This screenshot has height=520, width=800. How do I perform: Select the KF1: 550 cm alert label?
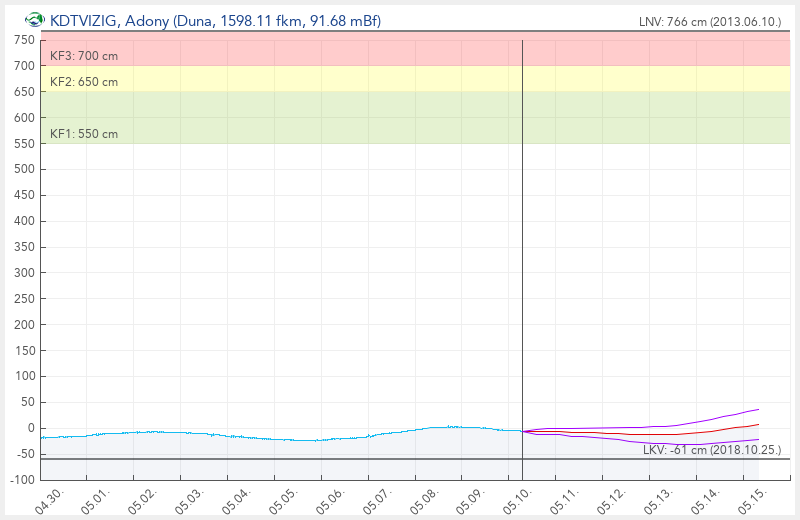pyautogui.click(x=84, y=134)
